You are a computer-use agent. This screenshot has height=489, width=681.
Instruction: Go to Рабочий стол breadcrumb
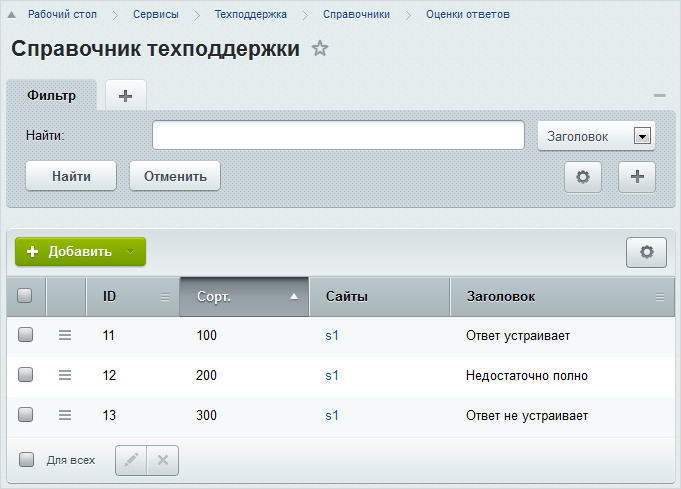pyautogui.click(x=62, y=14)
